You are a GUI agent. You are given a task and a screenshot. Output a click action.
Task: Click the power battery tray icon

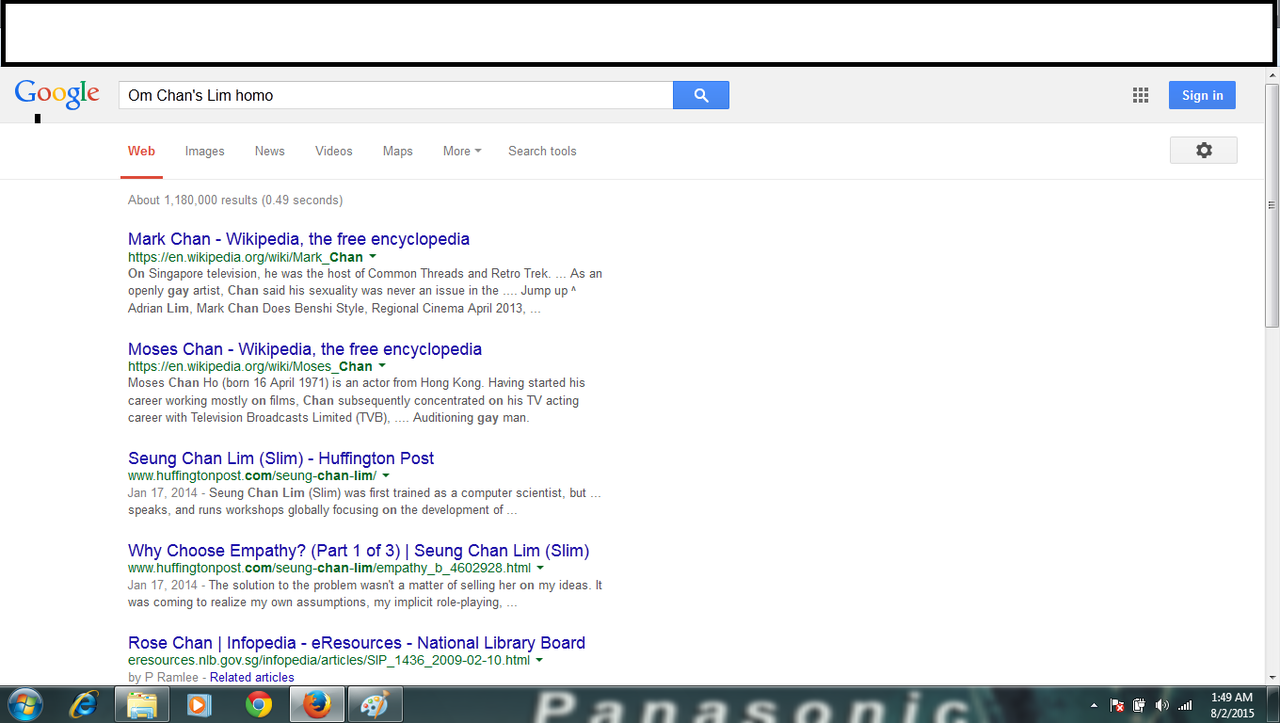(x=1139, y=706)
